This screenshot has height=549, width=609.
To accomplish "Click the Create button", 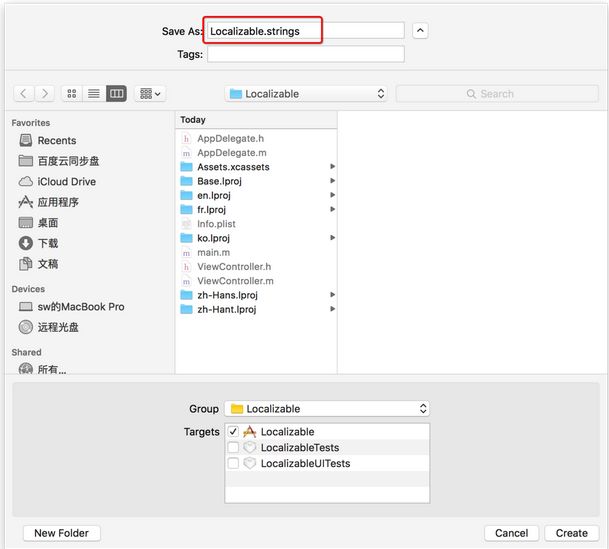I will tap(571, 533).
